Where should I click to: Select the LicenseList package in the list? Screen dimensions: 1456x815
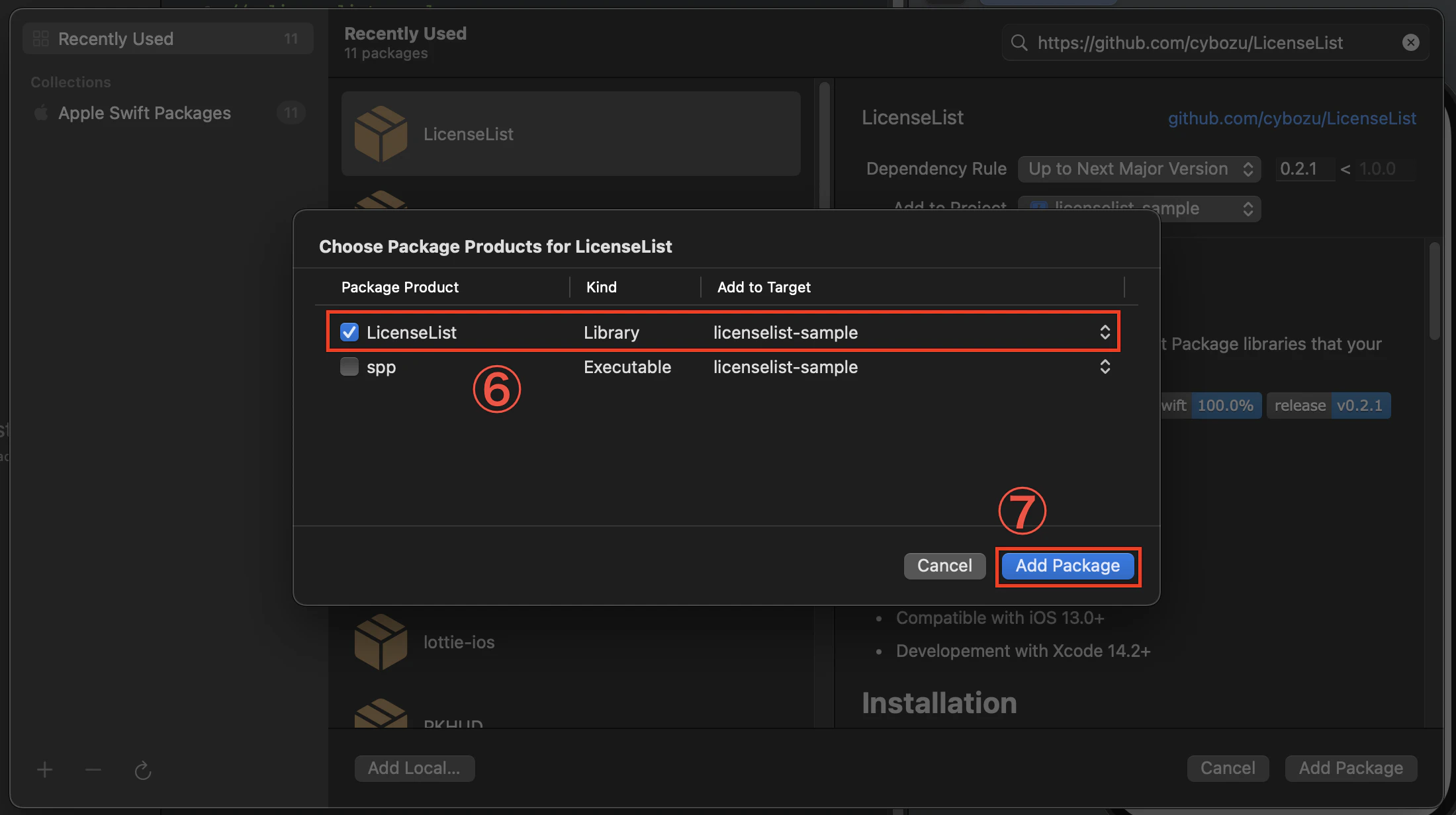click(x=571, y=134)
